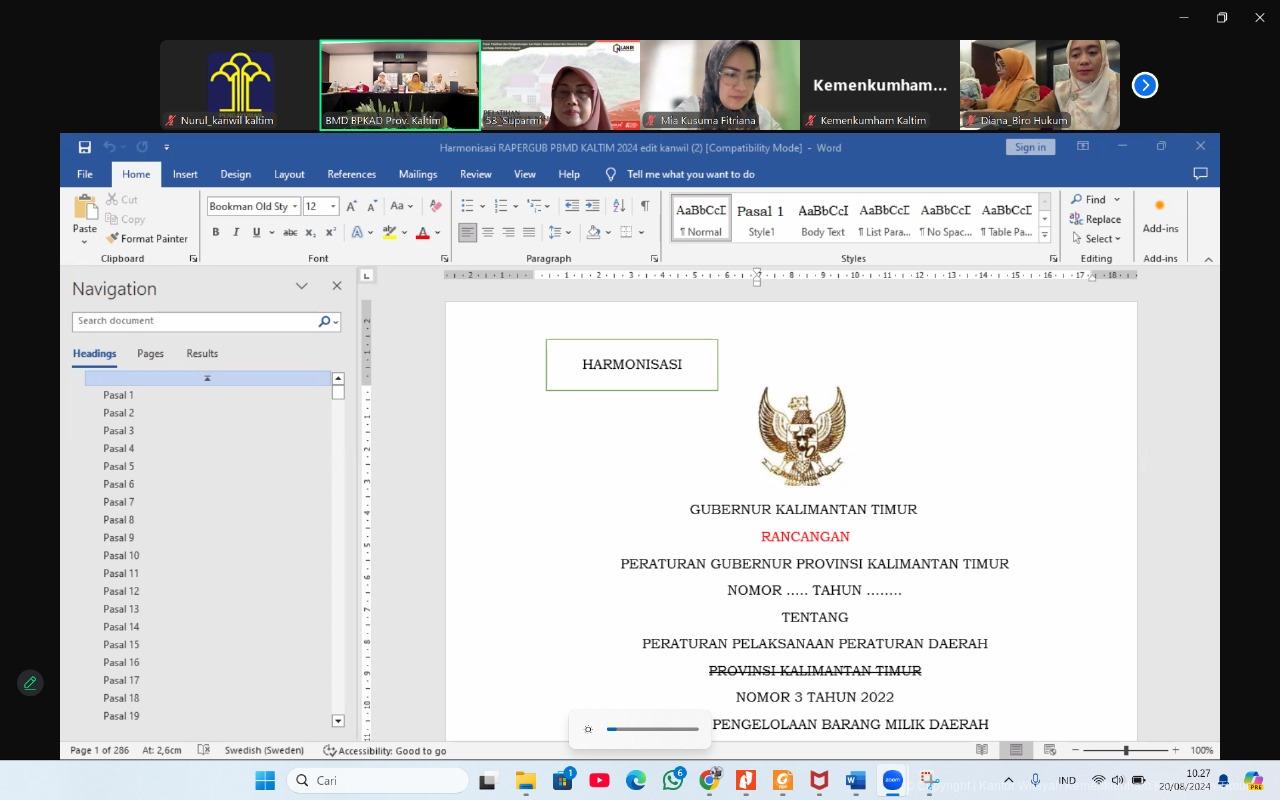The image size is (1280, 800).
Task: Click the Ribbon Display Options icon
Action: tap(1083, 146)
